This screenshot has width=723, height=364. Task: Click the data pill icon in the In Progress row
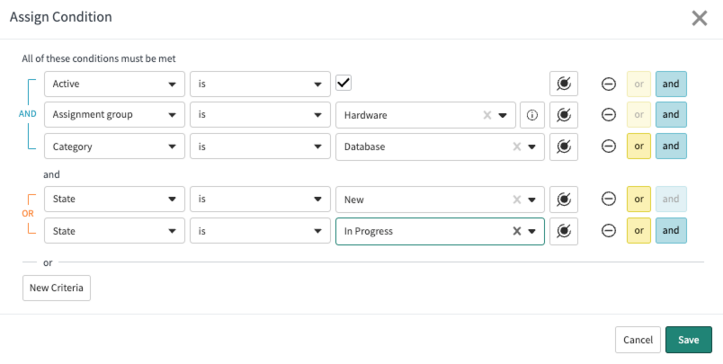pos(563,231)
